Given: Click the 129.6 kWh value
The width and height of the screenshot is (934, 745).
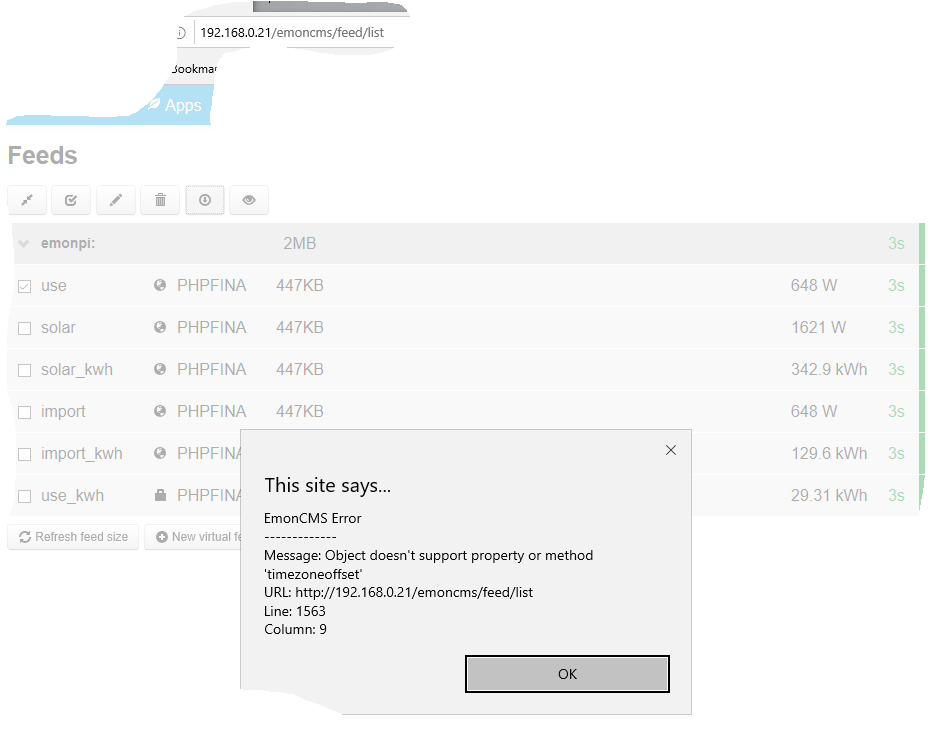Looking at the screenshot, I should pyautogui.click(x=829, y=453).
